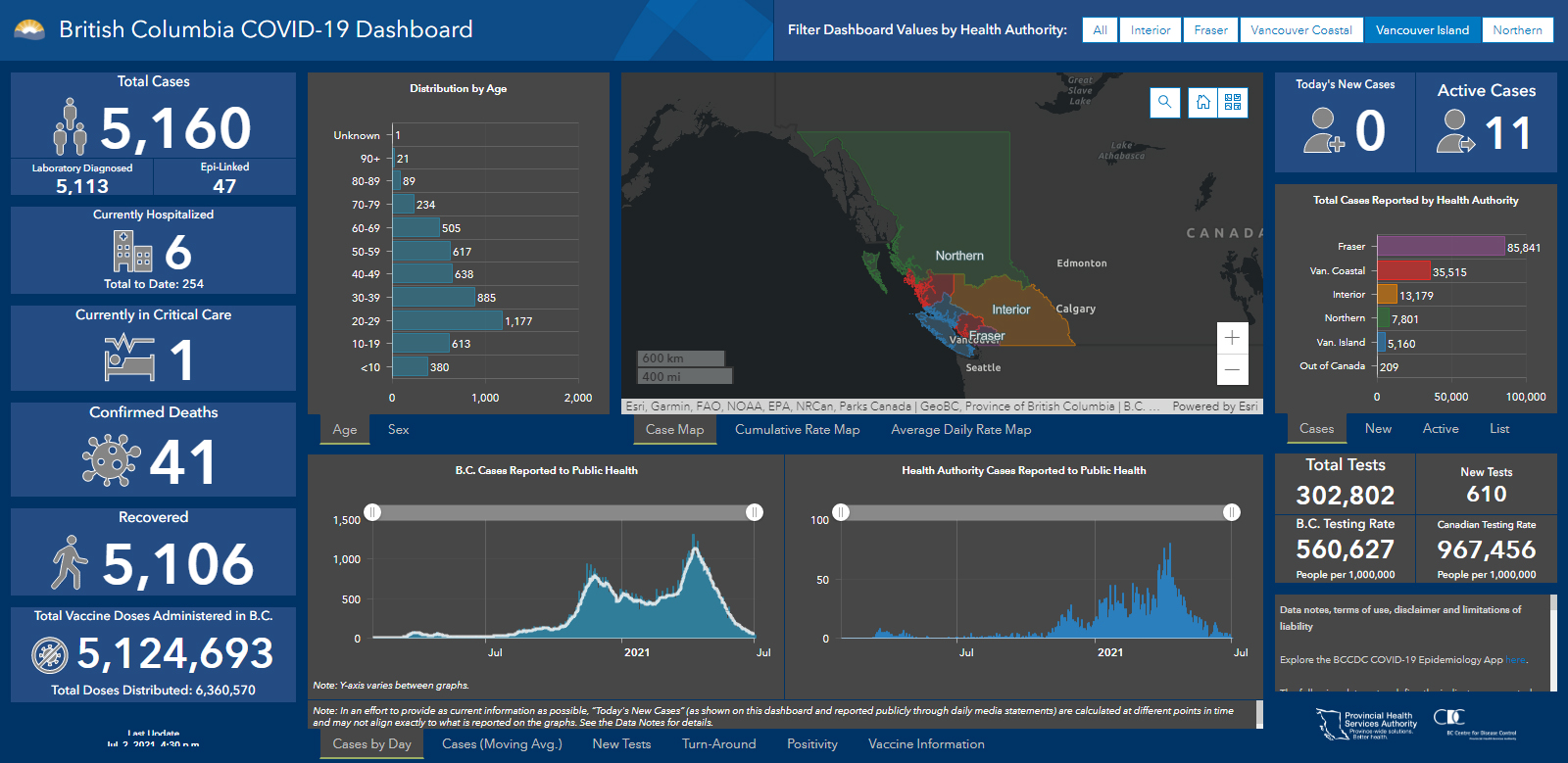This screenshot has width=1568, height=763.
Task: Open the basemap gallery icon
Action: coord(1233,102)
